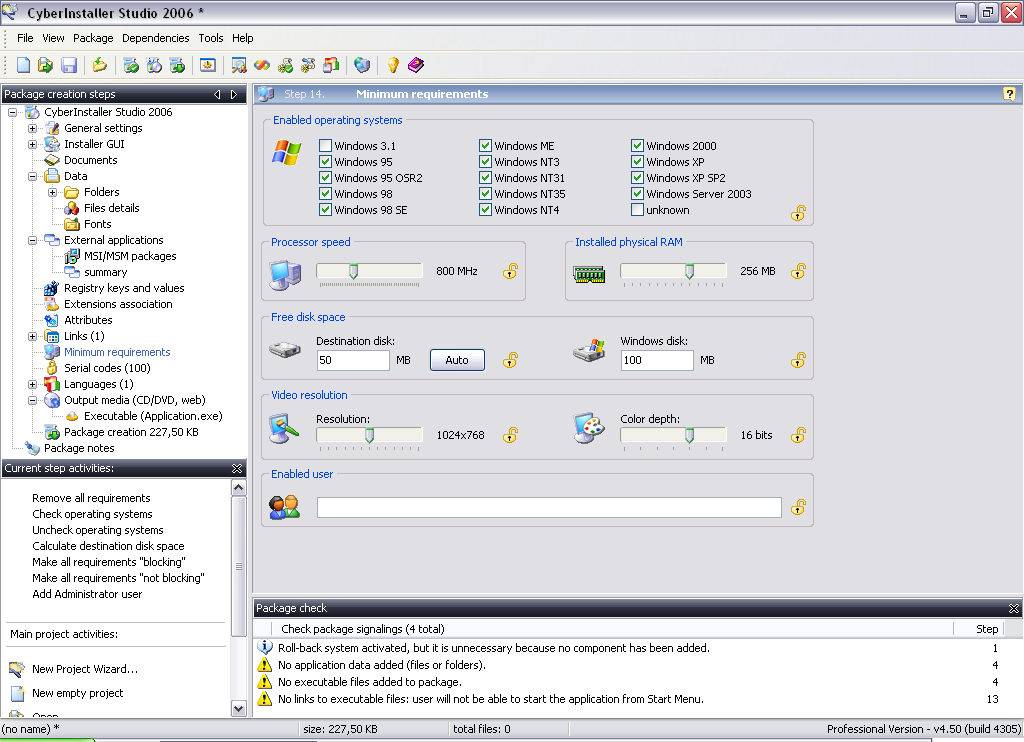Enable the Windows 3.1 checkbox

coord(325,146)
